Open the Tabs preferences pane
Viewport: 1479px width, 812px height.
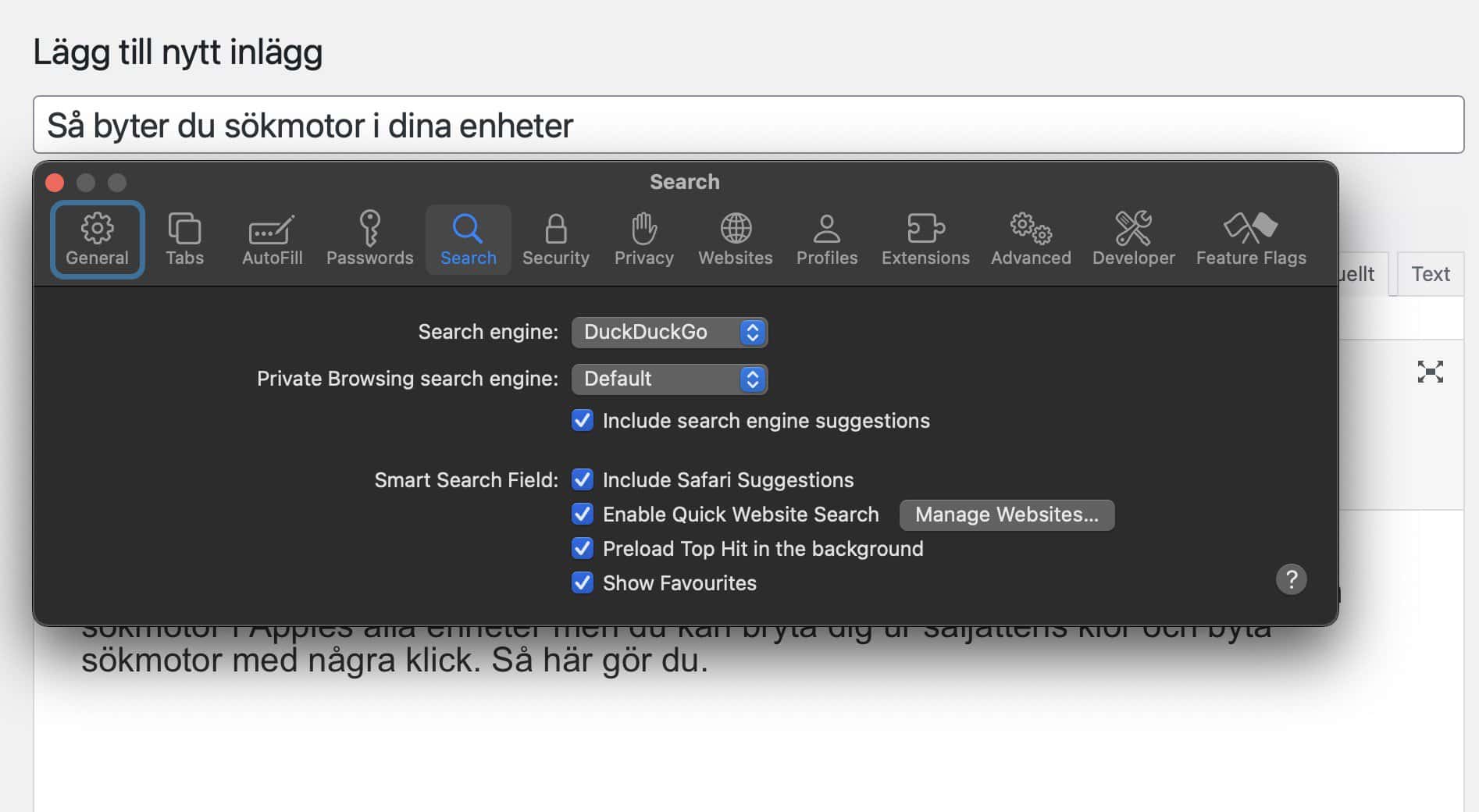click(x=184, y=240)
